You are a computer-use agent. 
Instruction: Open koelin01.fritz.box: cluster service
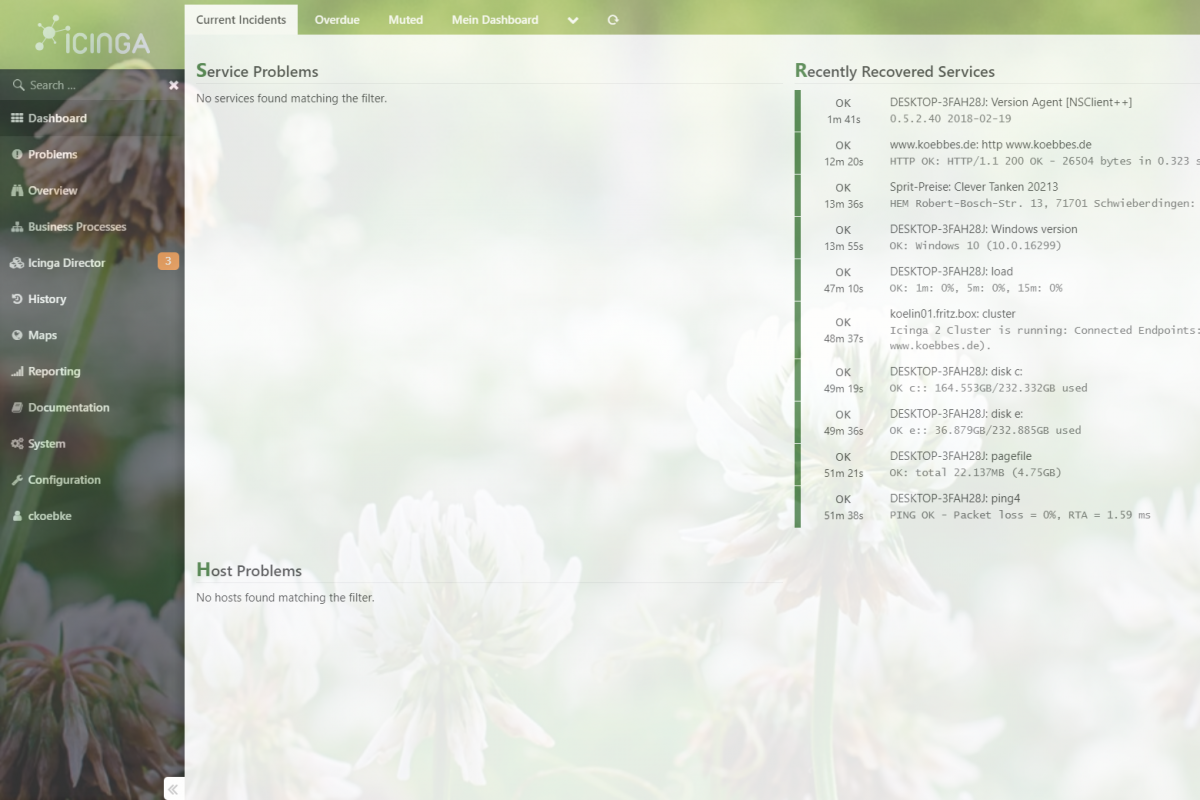coord(953,314)
